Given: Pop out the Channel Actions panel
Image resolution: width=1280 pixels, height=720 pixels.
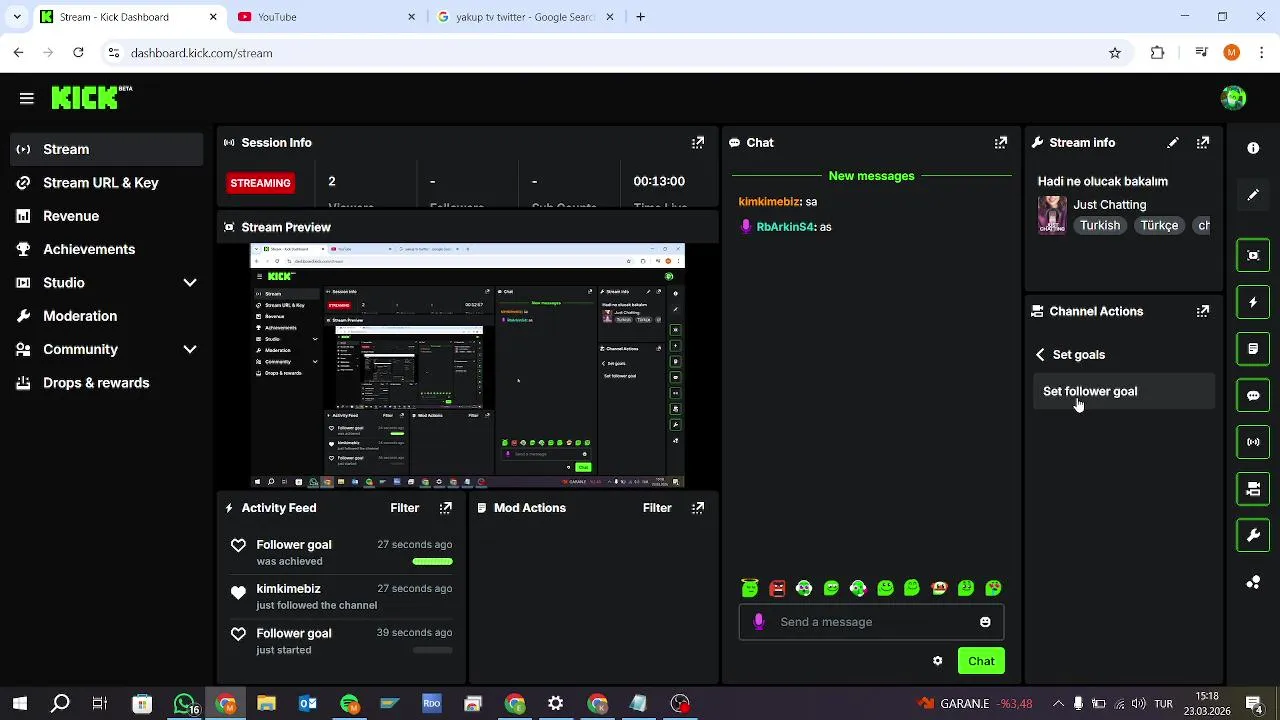Looking at the screenshot, I should (1203, 311).
